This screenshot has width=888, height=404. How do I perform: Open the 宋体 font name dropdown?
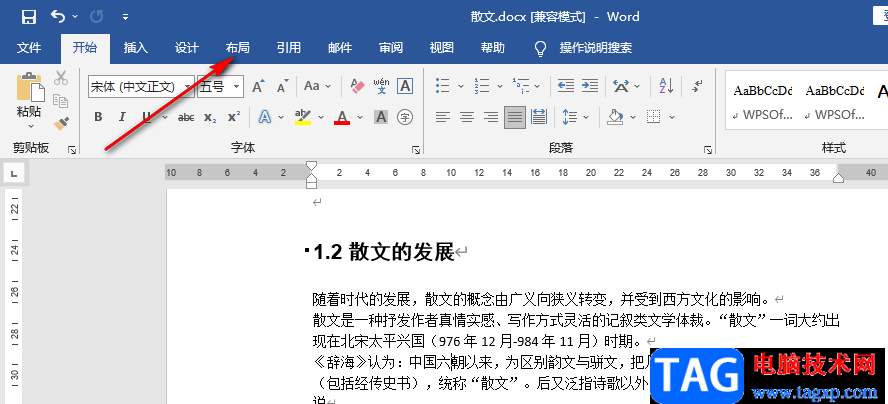(188, 87)
